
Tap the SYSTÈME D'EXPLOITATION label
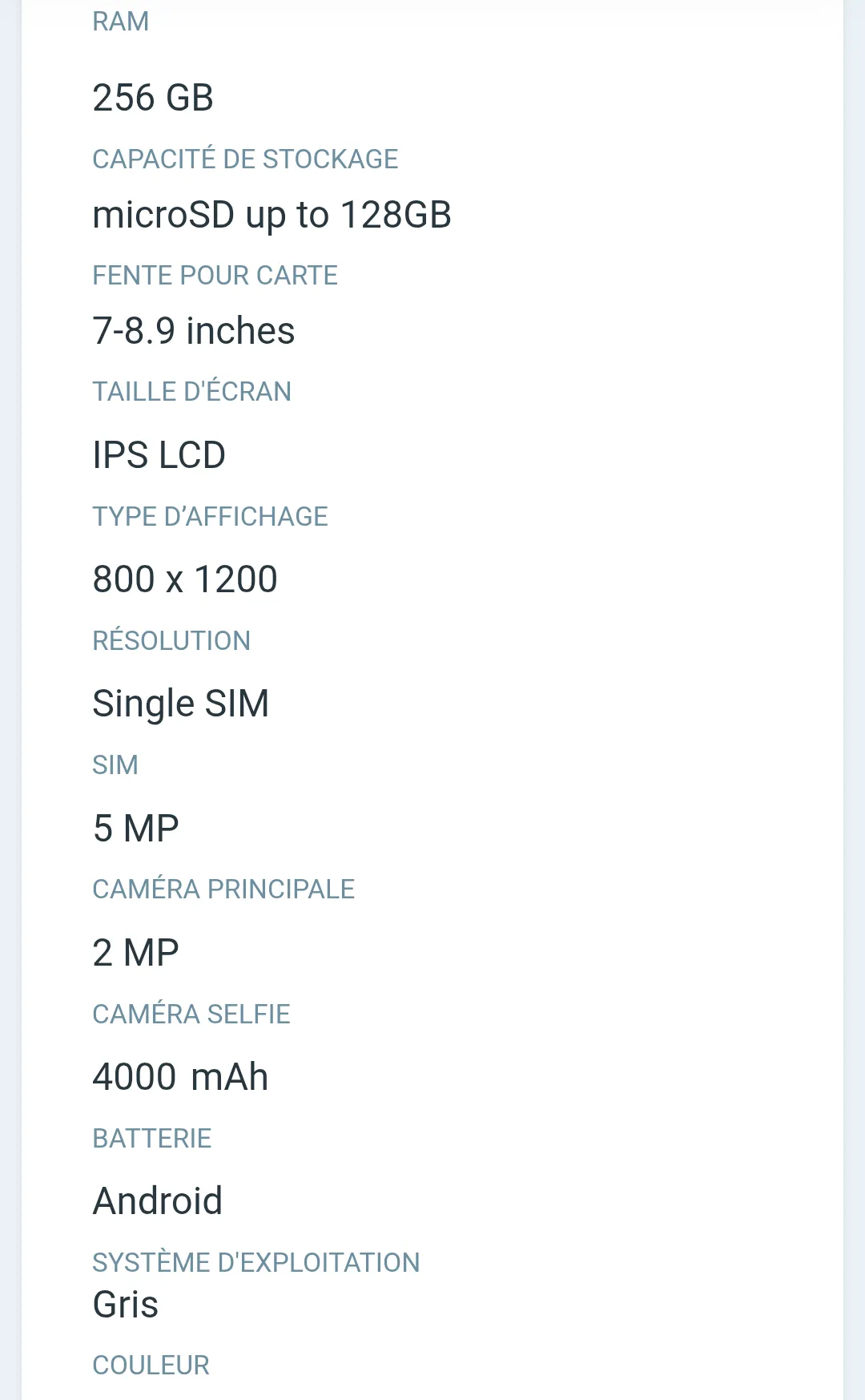pyautogui.click(x=256, y=1262)
